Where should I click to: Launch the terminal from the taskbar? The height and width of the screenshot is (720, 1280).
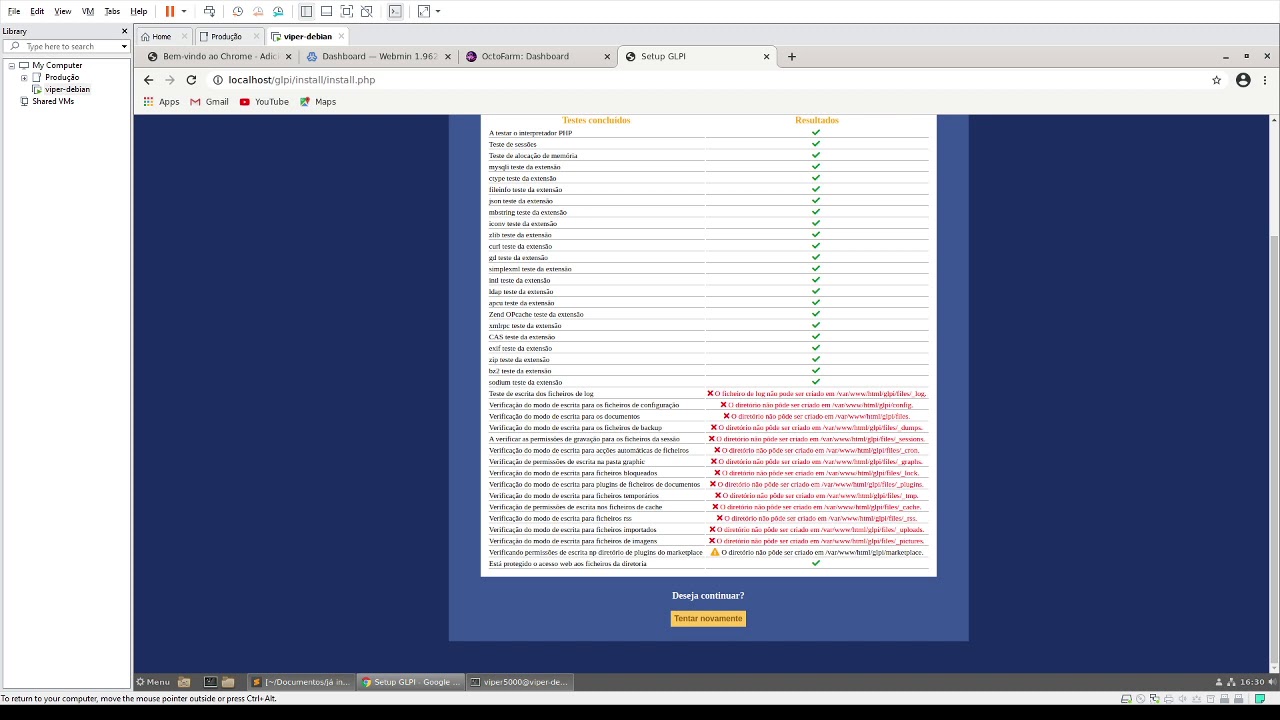[x=210, y=682]
